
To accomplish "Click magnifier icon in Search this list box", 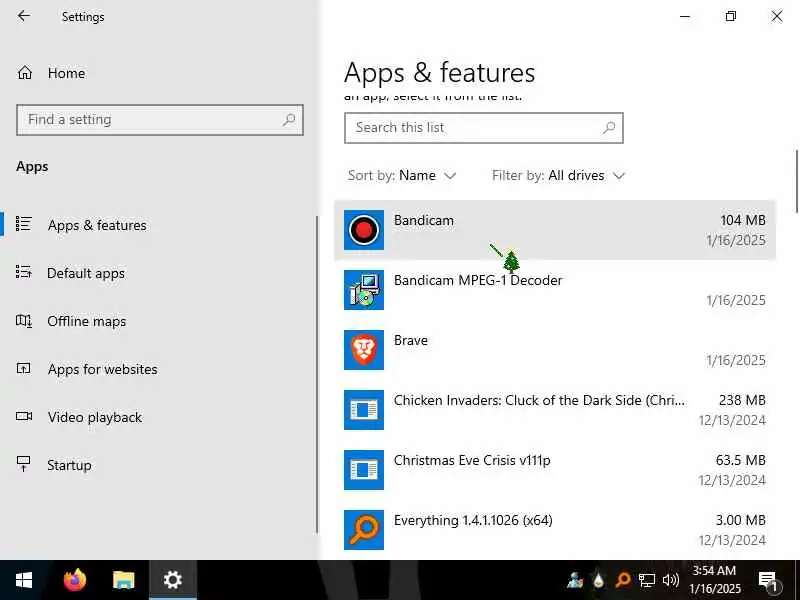I will click(x=609, y=128).
